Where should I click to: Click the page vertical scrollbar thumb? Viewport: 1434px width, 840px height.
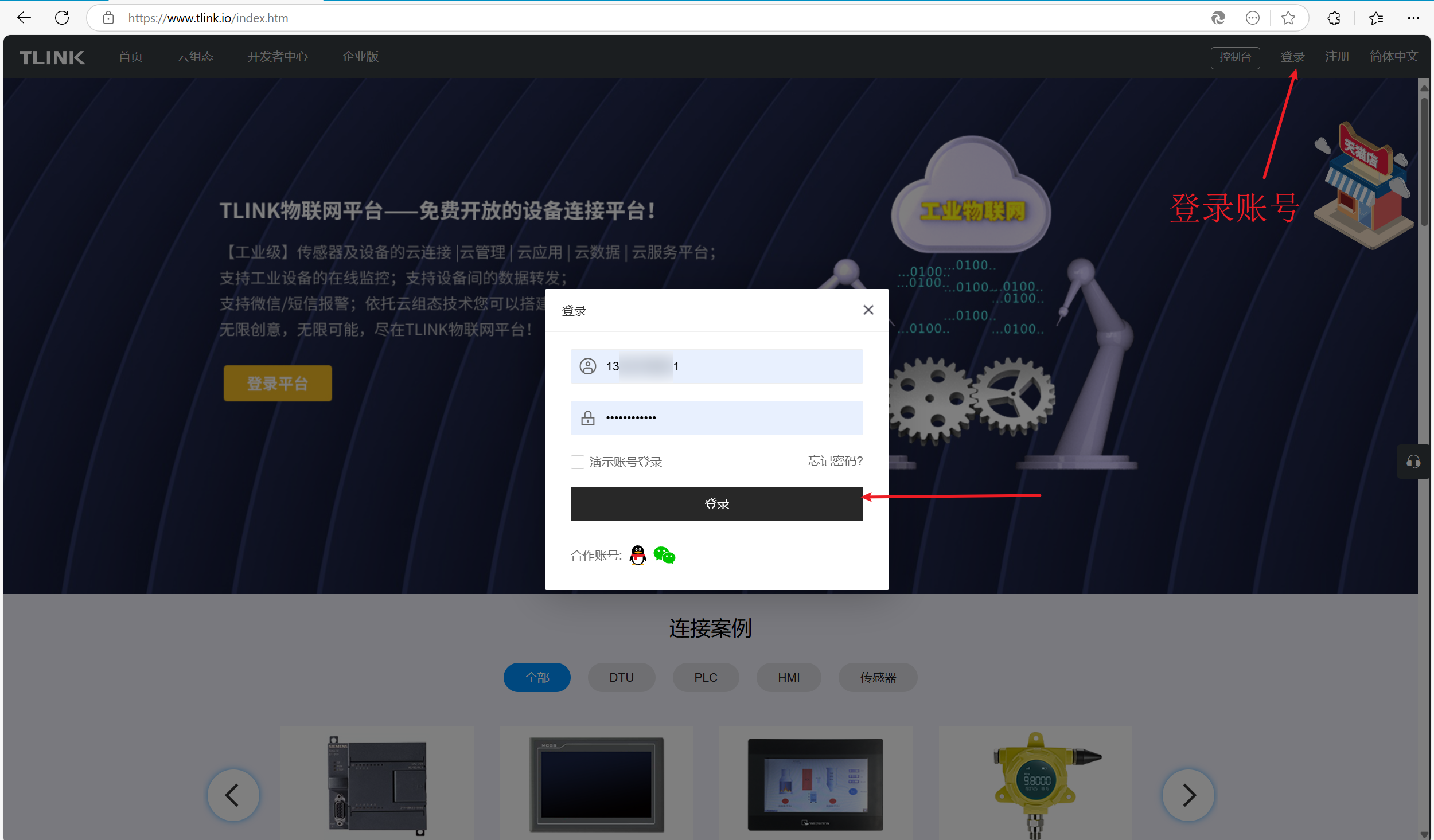click(1425, 162)
